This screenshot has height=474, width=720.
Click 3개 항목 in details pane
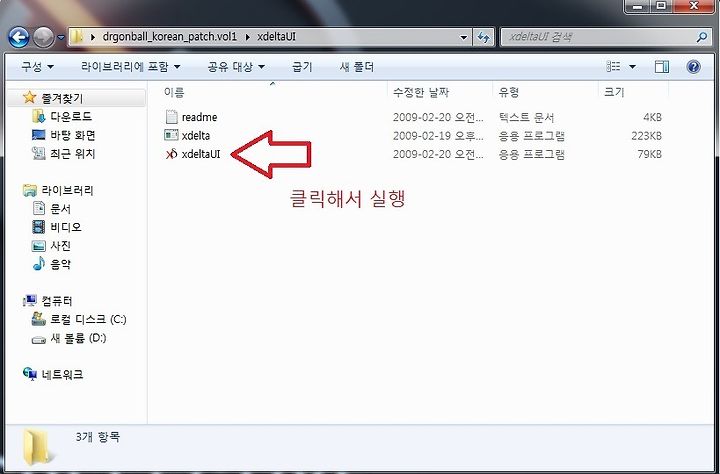(x=98, y=436)
